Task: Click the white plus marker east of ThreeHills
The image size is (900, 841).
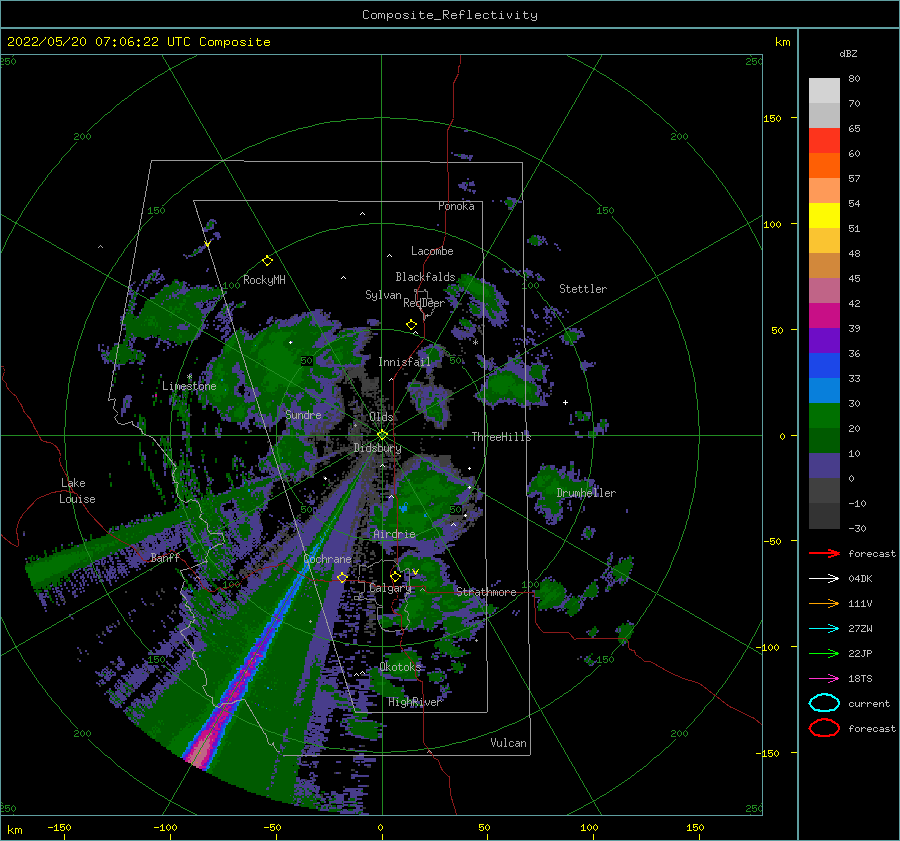Action: pyautogui.click(x=565, y=402)
